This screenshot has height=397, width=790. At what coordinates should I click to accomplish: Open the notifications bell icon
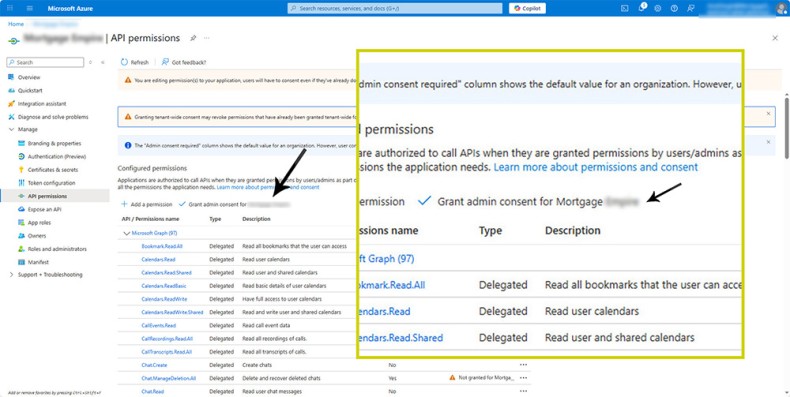coord(641,8)
